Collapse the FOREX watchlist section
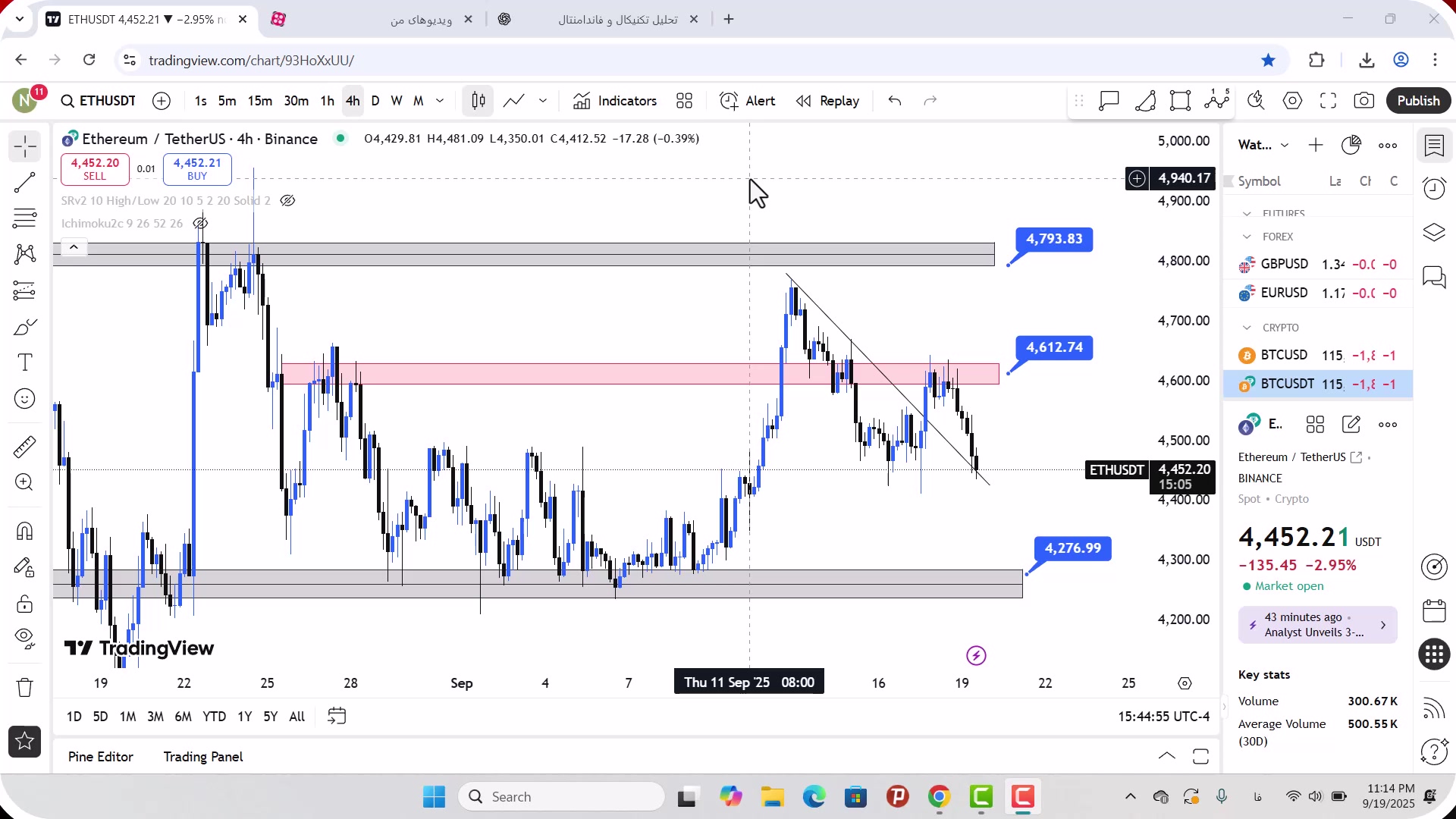This screenshot has height=819, width=1456. [1247, 237]
